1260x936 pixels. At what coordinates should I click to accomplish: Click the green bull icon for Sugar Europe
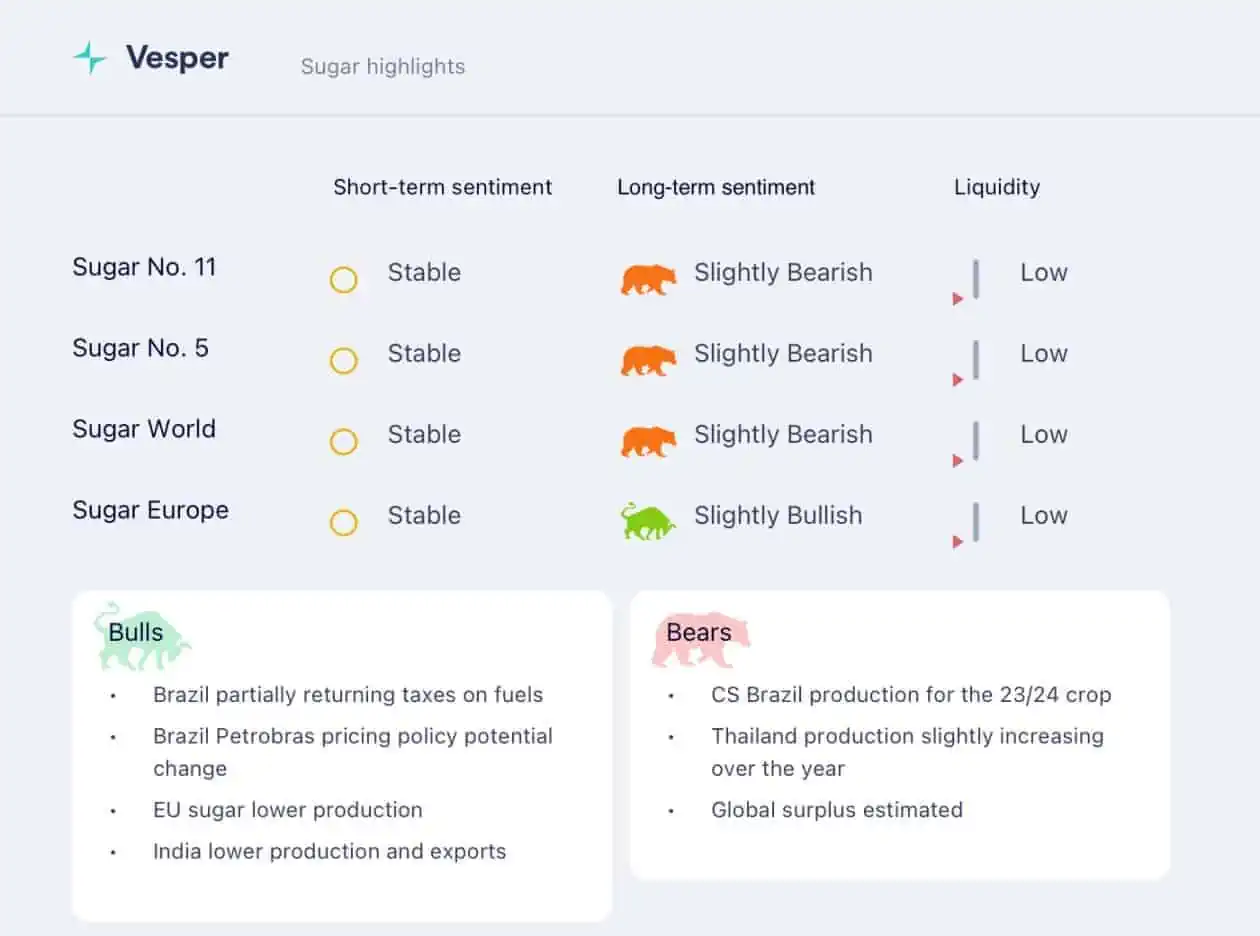[648, 521]
